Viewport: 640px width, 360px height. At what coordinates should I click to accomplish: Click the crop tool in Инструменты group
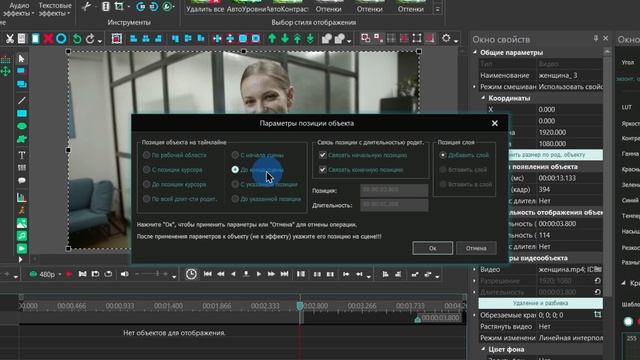(x=119, y=7)
